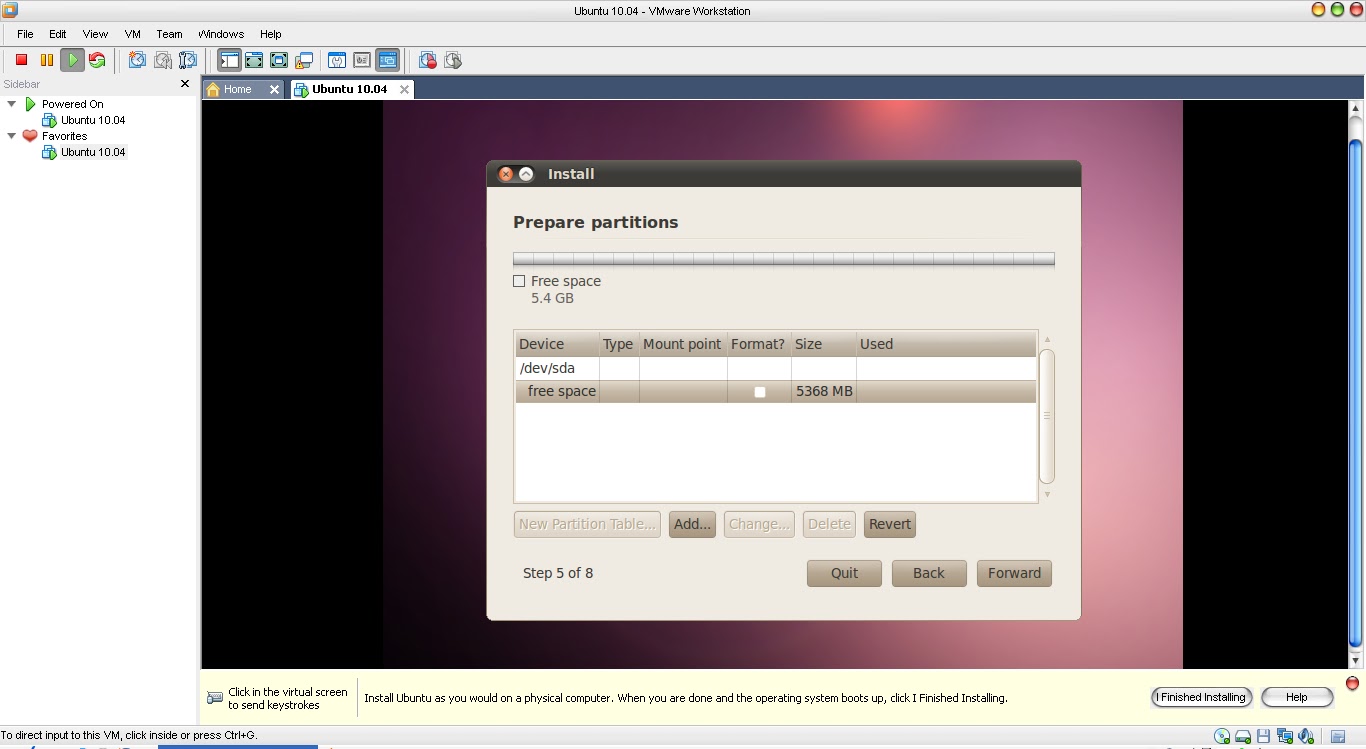
Task: Show the VM summary view
Action: pos(337,60)
